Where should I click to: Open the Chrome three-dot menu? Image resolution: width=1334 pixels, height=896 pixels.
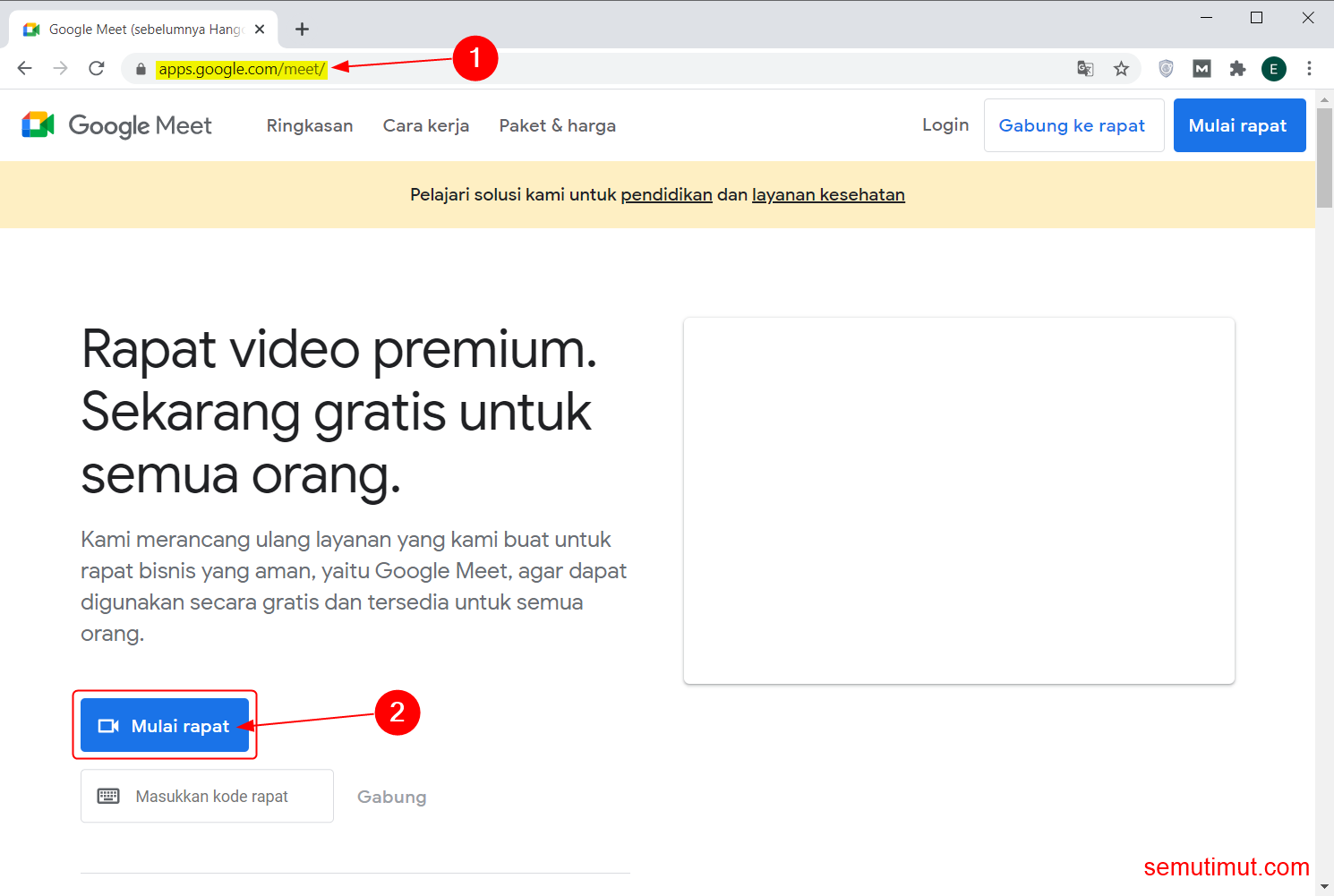click(1310, 68)
